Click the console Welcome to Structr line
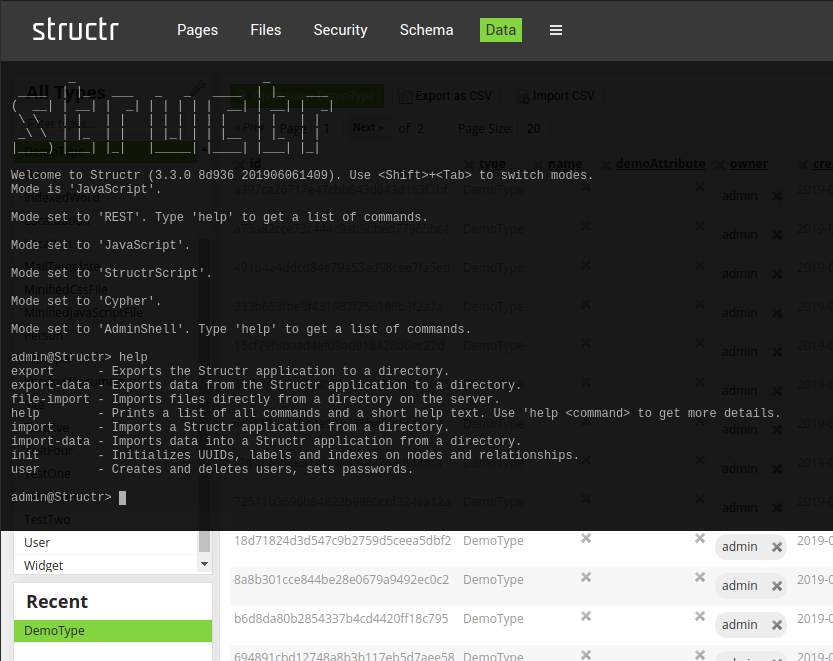Screen dimensions: 833x661 pos(302,175)
